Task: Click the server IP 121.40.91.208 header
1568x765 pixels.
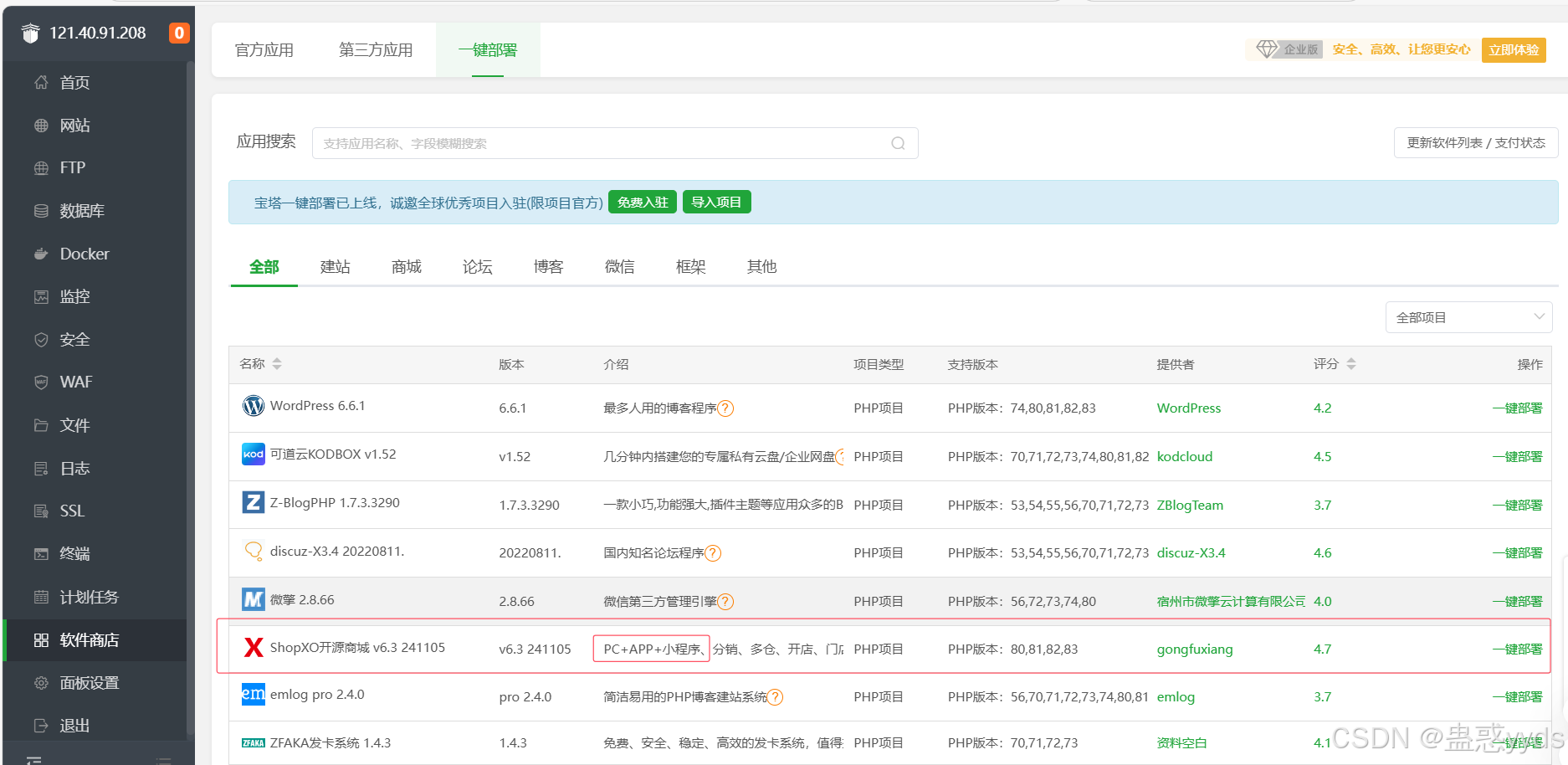Action: point(98,33)
